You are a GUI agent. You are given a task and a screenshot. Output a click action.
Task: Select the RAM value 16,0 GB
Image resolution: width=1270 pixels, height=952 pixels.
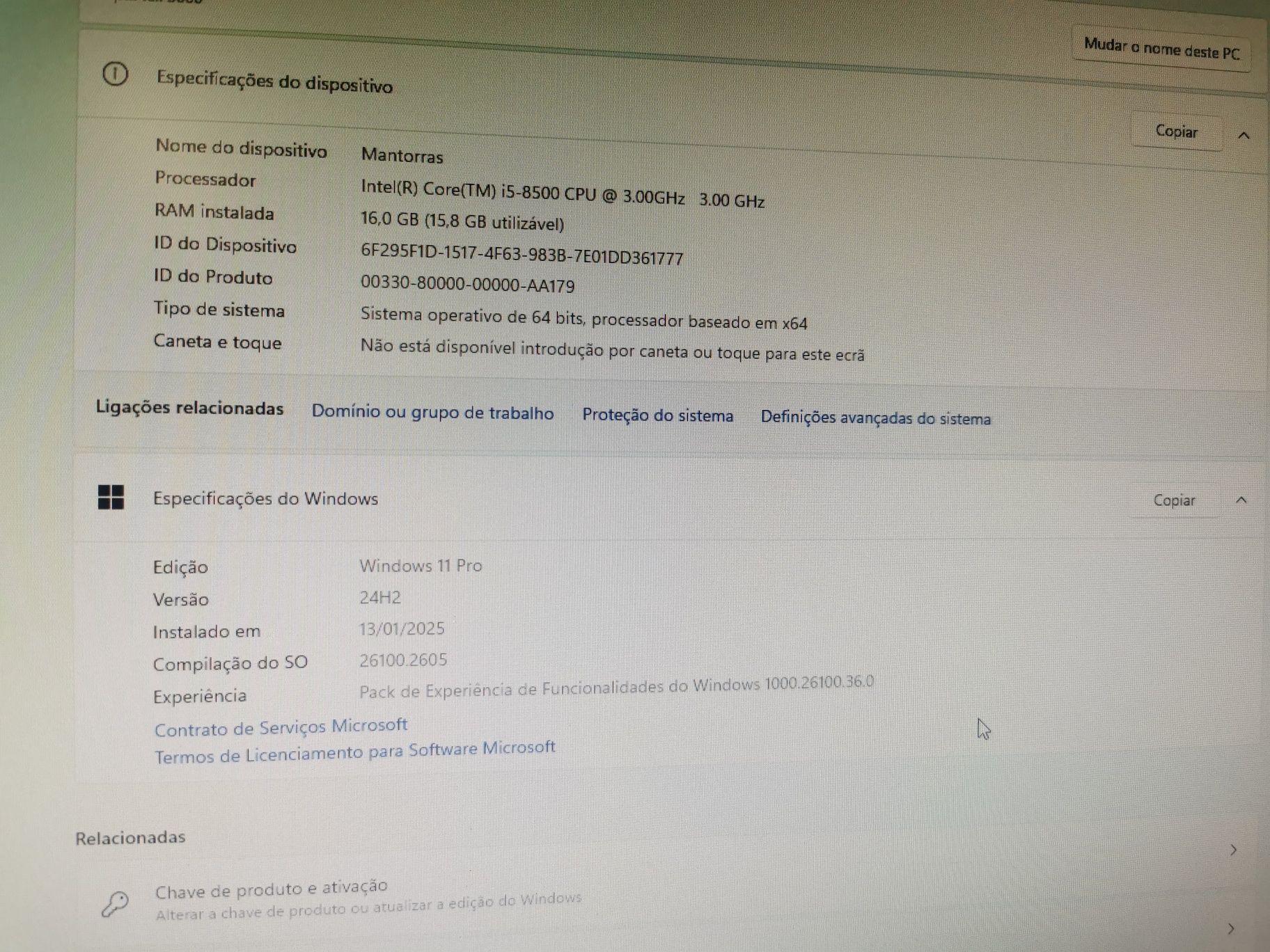[x=462, y=221]
